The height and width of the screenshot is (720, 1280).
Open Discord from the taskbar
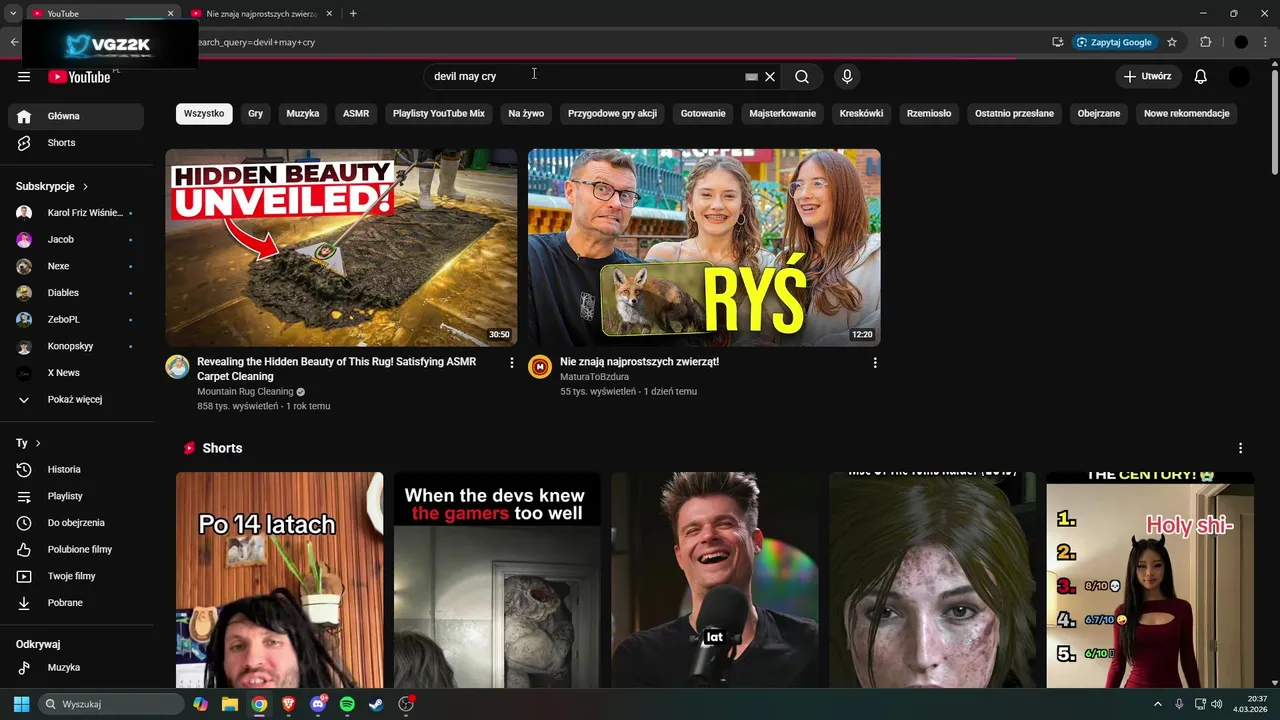coord(318,704)
